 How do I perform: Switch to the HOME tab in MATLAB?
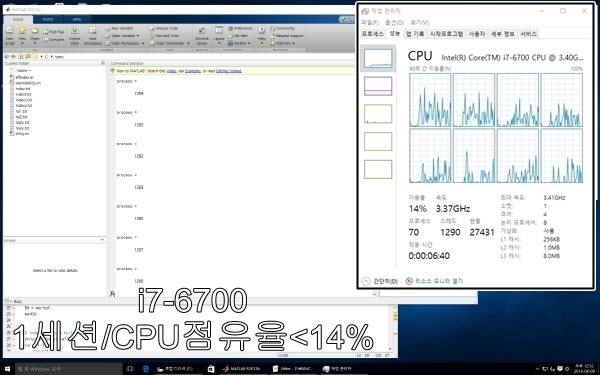pos(18,19)
